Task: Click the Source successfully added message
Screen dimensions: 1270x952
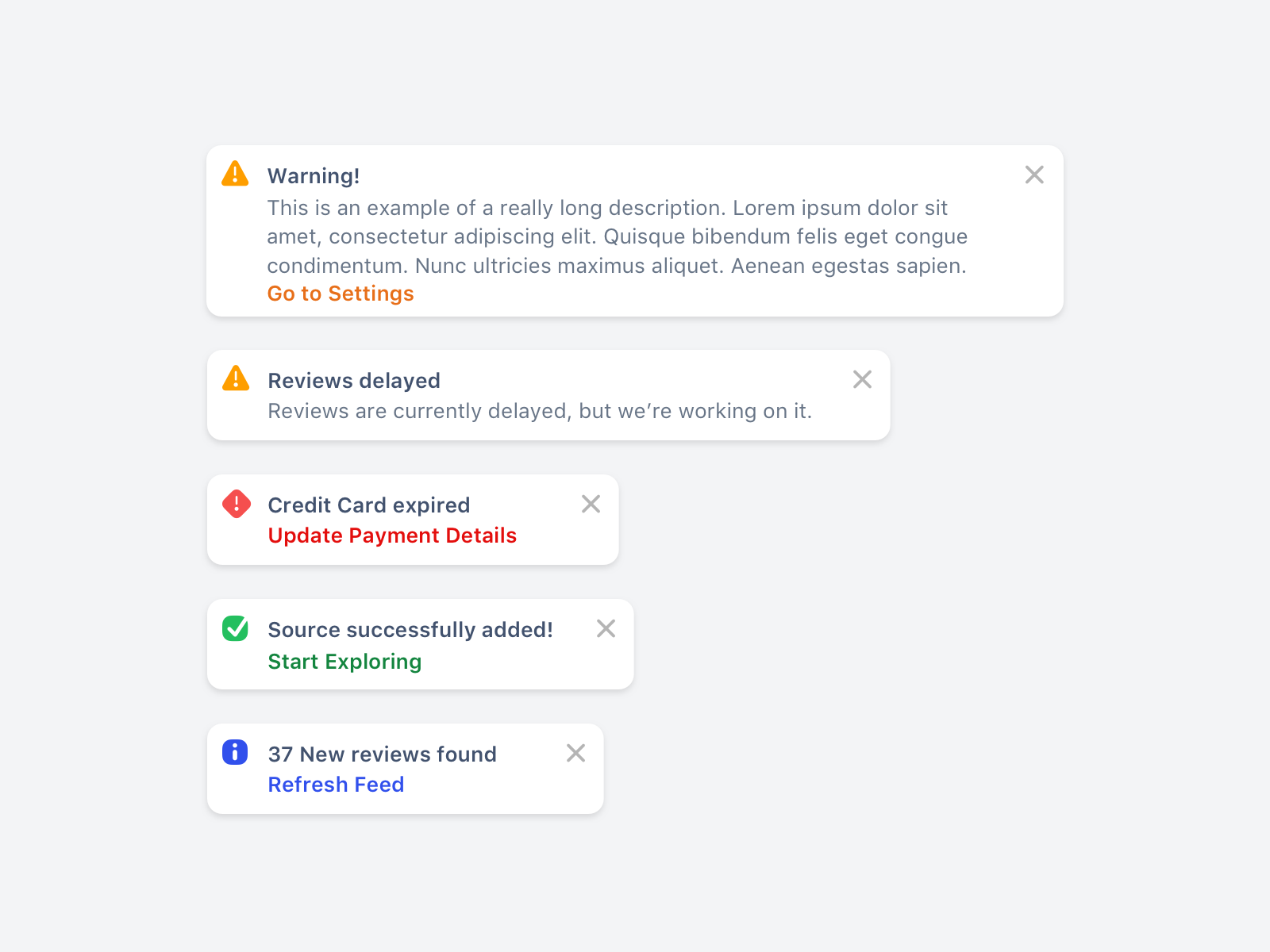Action: (x=410, y=630)
